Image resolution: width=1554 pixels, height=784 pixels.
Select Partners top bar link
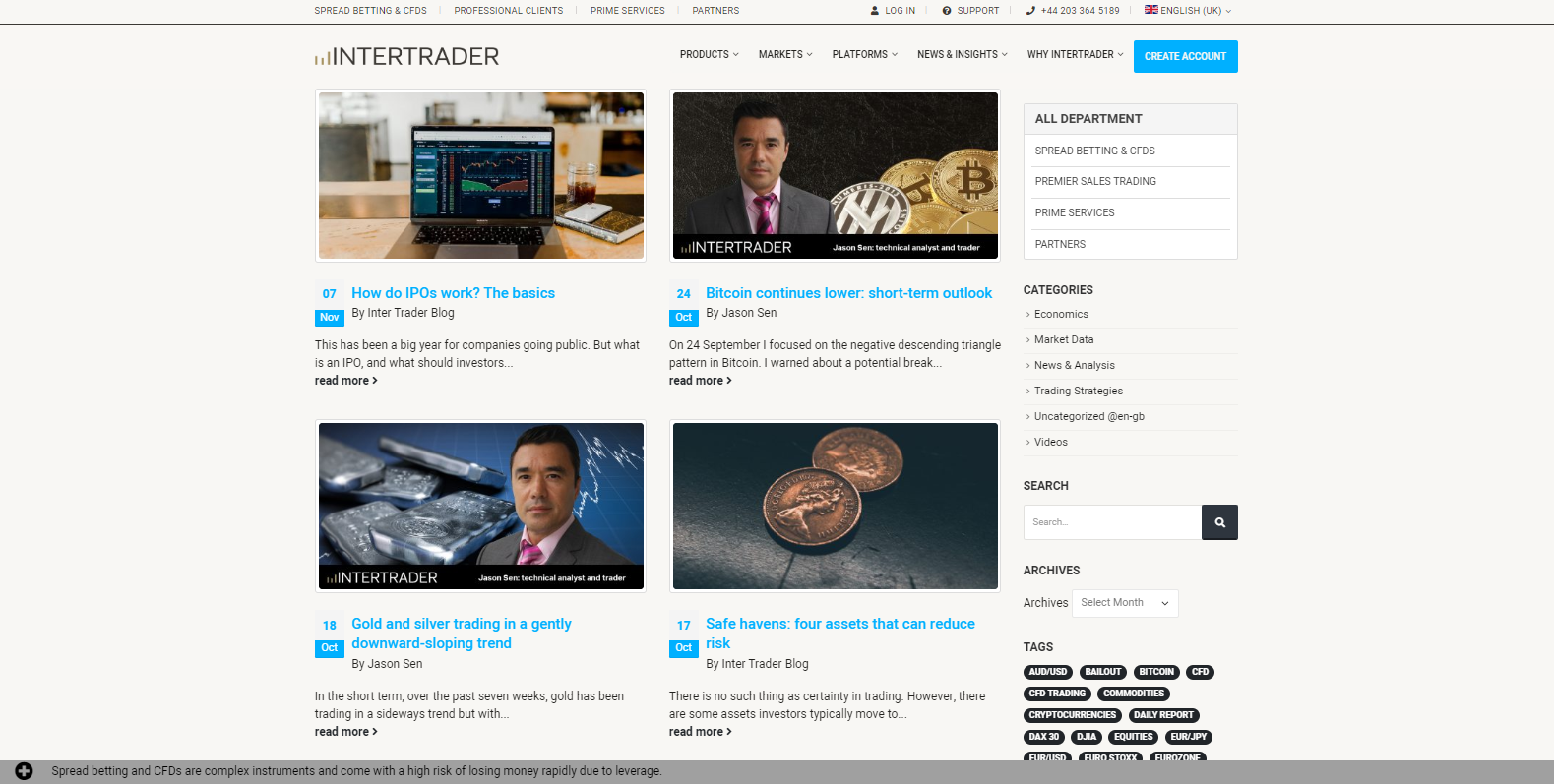point(715,11)
